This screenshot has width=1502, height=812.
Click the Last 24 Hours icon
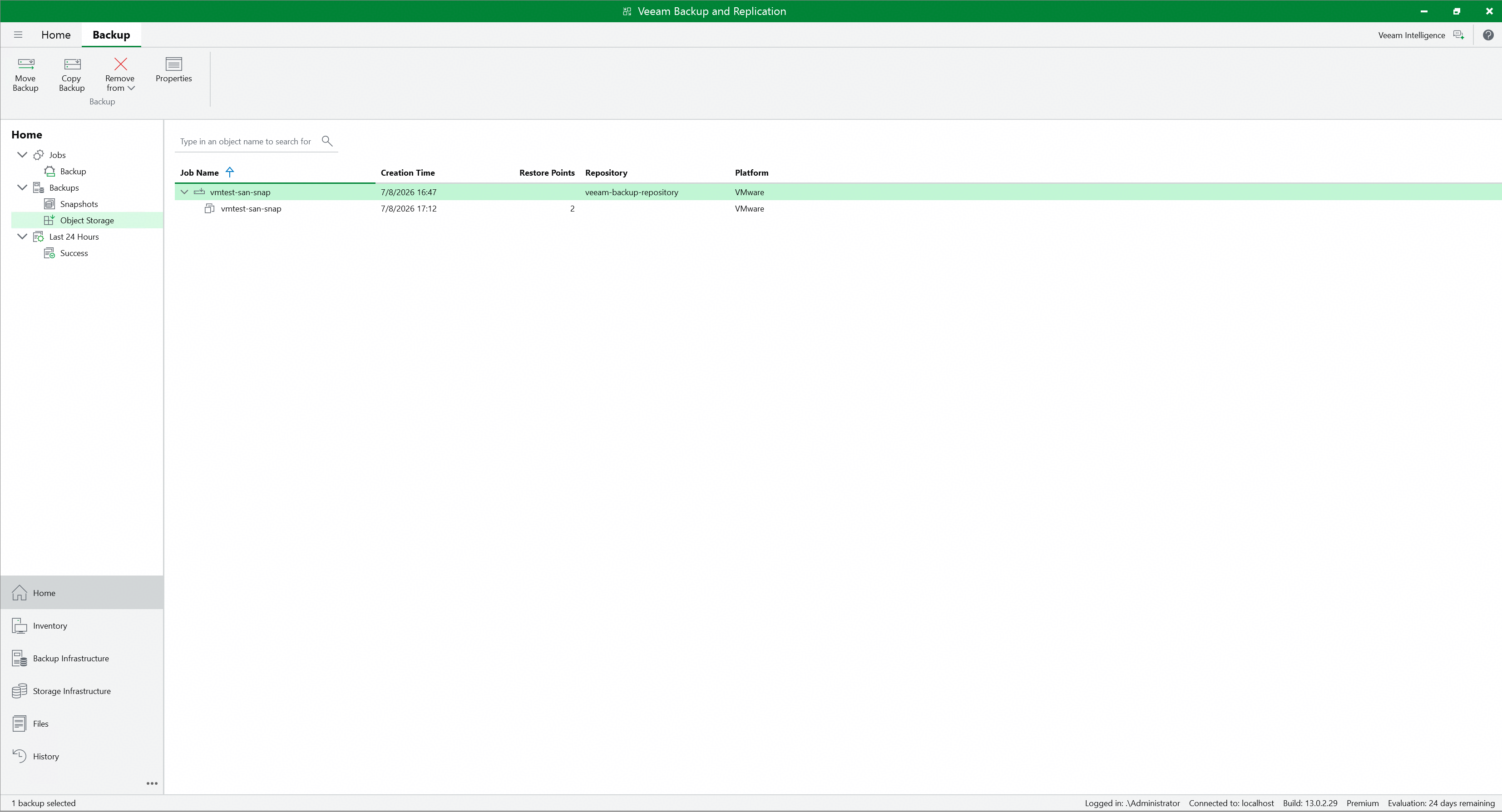point(39,236)
